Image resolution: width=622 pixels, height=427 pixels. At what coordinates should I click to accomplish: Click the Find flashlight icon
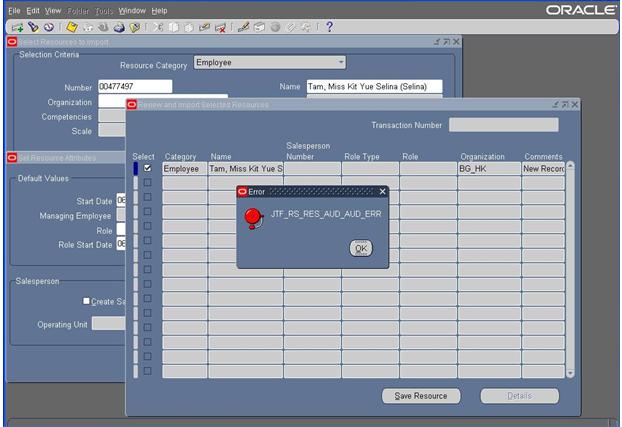[x=33, y=27]
